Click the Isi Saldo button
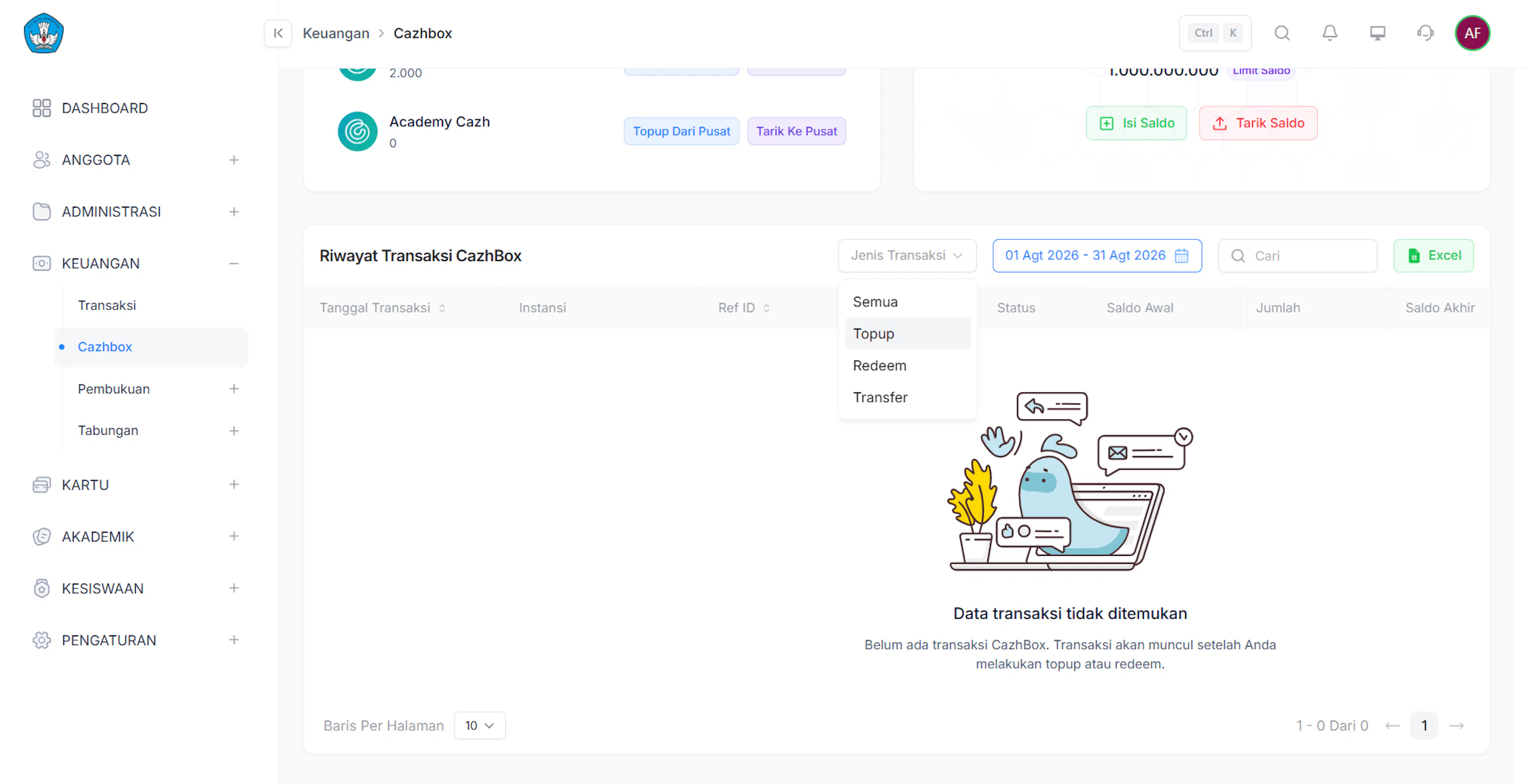Image resolution: width=1529 pixels, height=784 pixels. point(1136,123)
